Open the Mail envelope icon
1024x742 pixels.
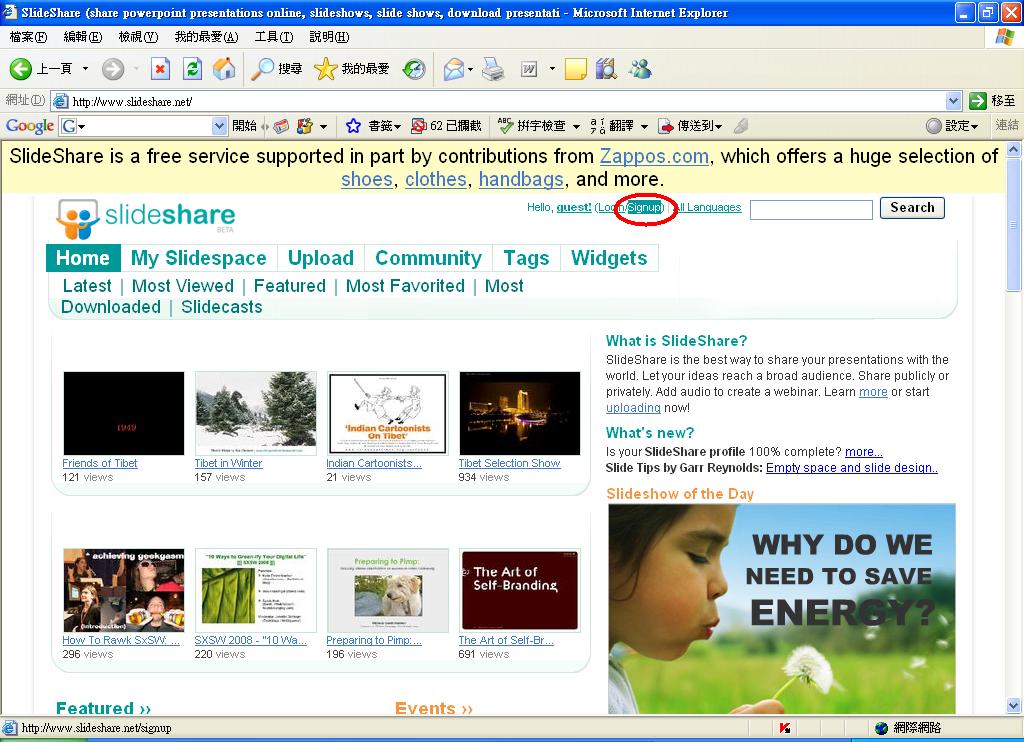click(453, 69)
